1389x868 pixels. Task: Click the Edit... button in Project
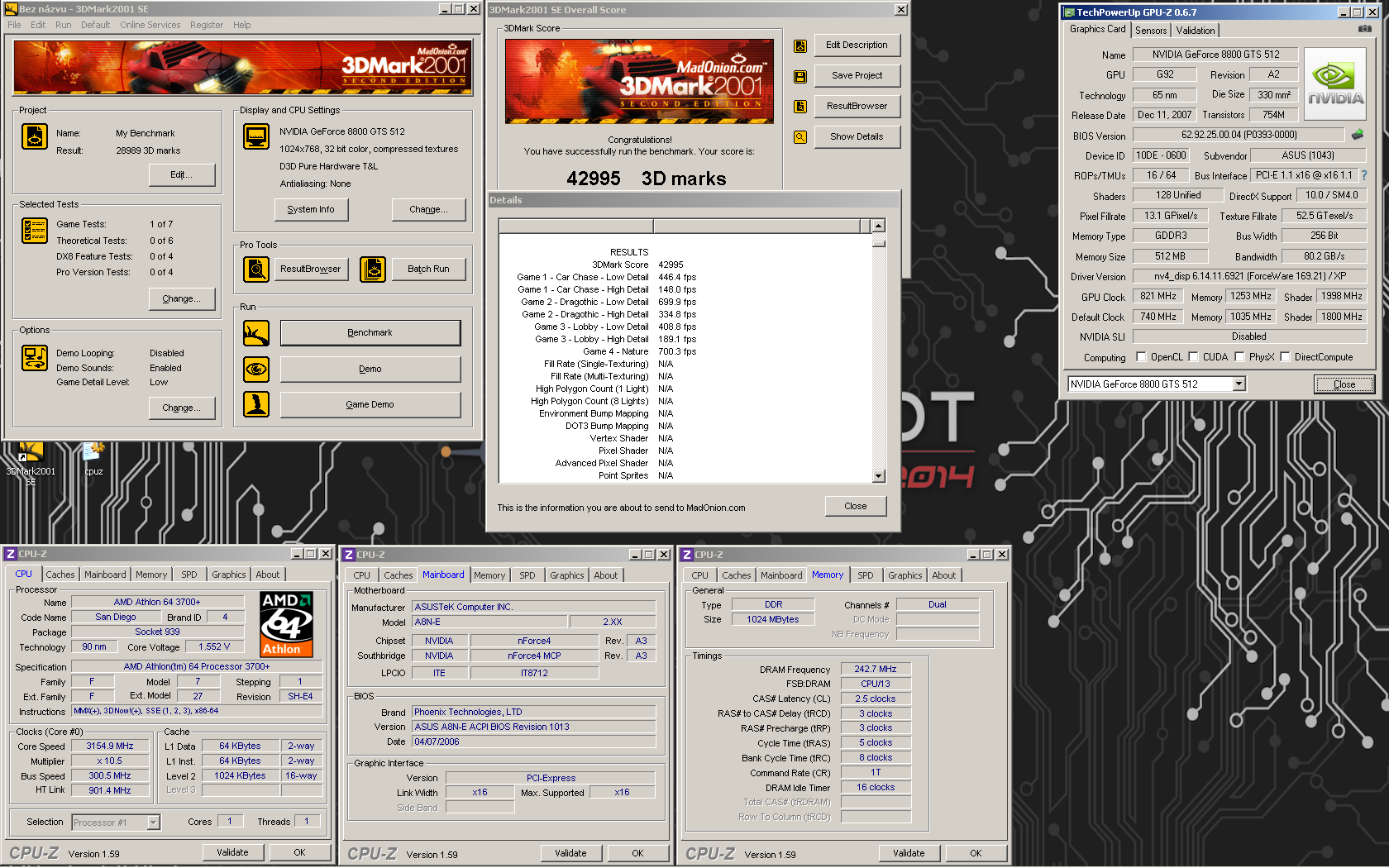pos(181,175)
